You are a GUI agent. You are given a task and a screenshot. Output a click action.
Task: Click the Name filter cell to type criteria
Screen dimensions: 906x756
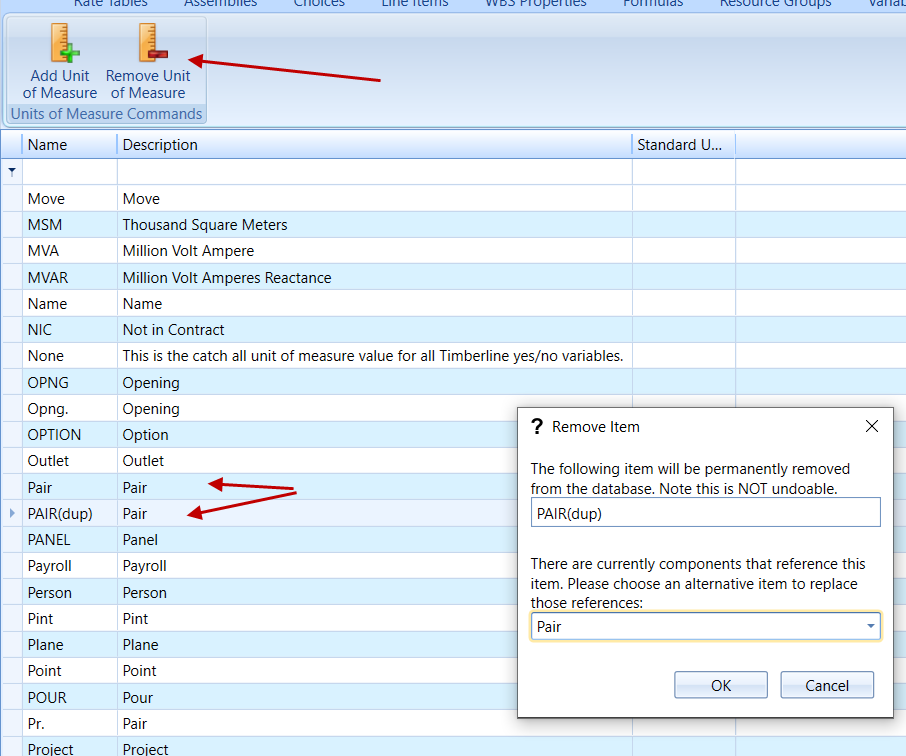tap(68, 171)
